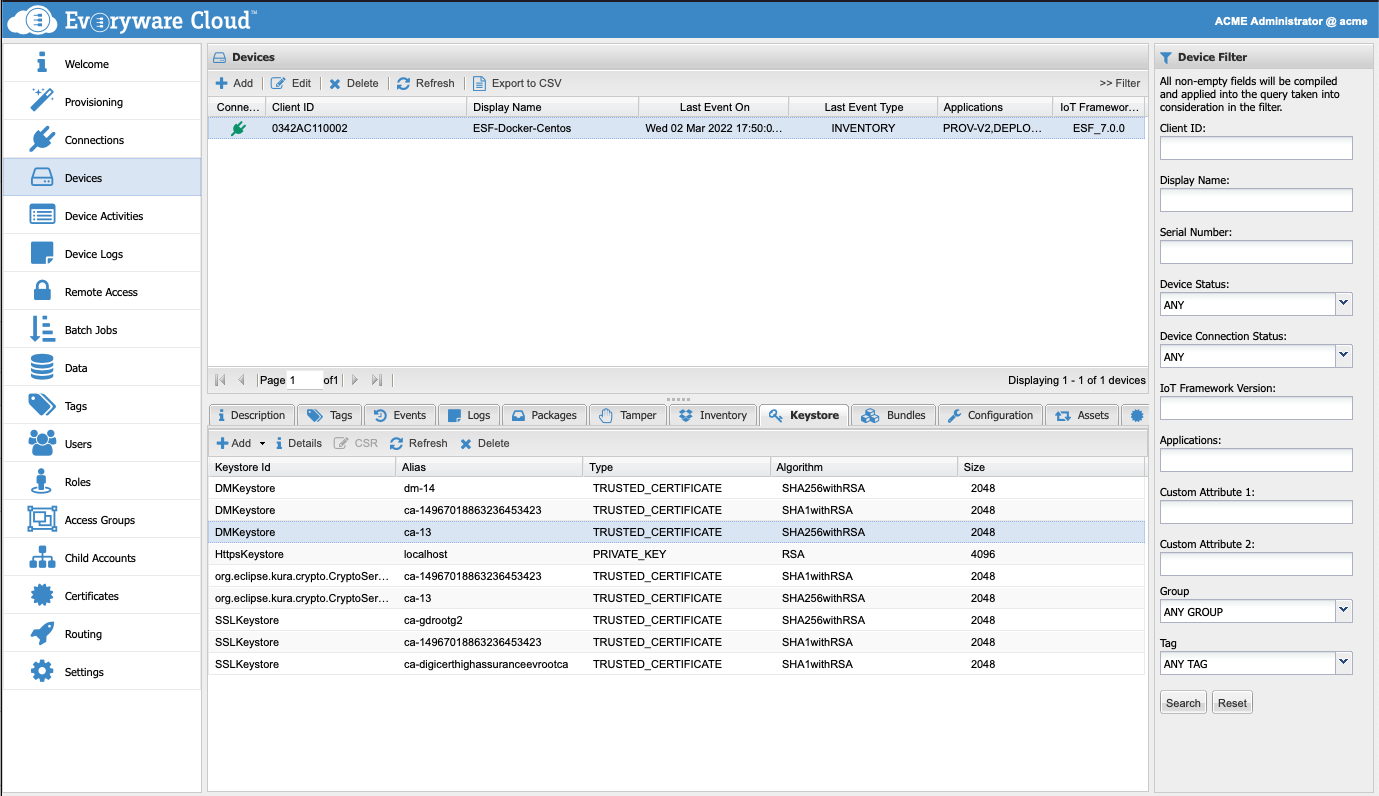Open Child Accounts hierarchy icon
The image size is (1379, 796).
click(42, 557)
